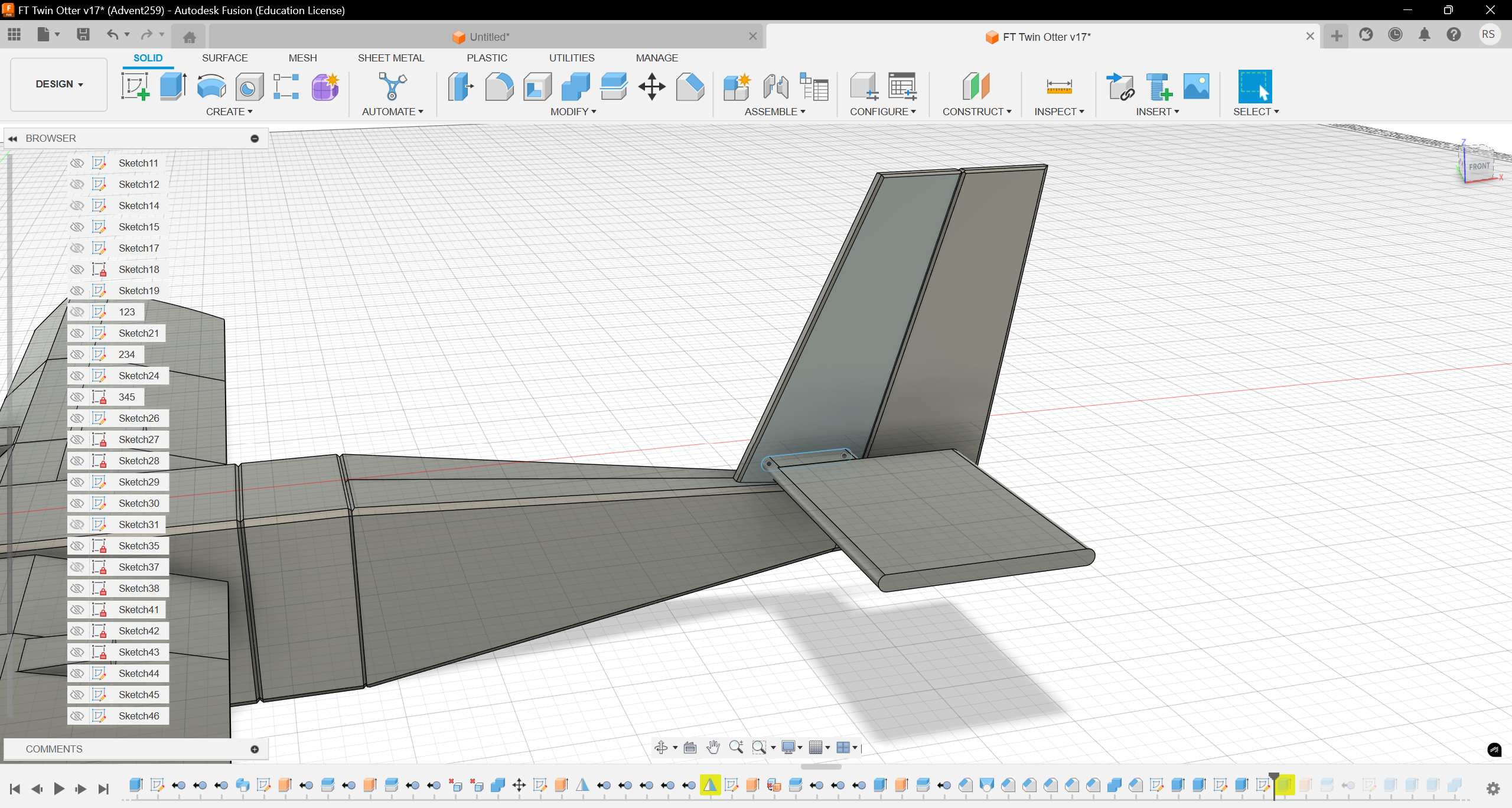Expand the CREATE menu

point(229,112)
